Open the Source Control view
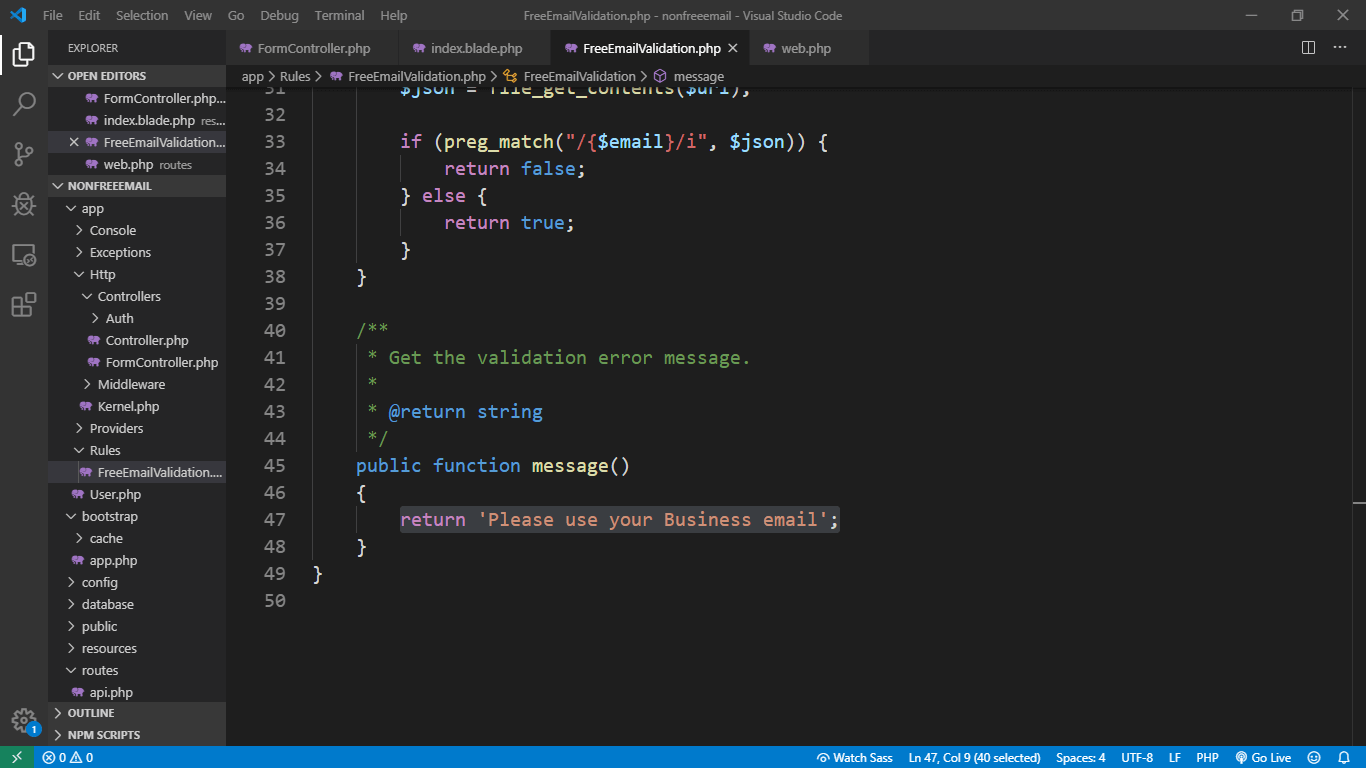The width and height of the screenshot is (1366, 768). [24, 154]
